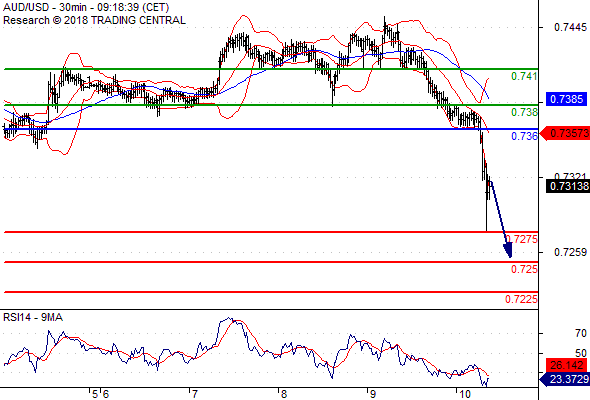Click the dark blue downward arrow head
The height and width of the screenshot is (400, 590).
[508, 250]
